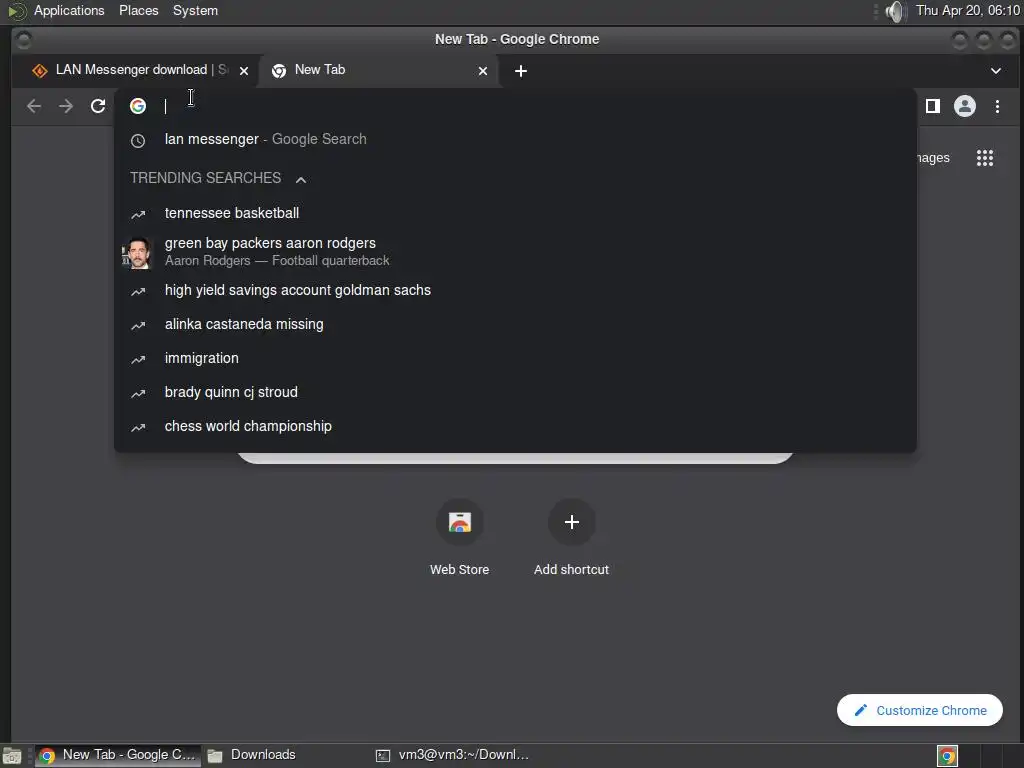This screenshot has width=1024, height=768.
Task: Choose 'tennessee basketball' trending suggestion
Action: pos(515,213)
